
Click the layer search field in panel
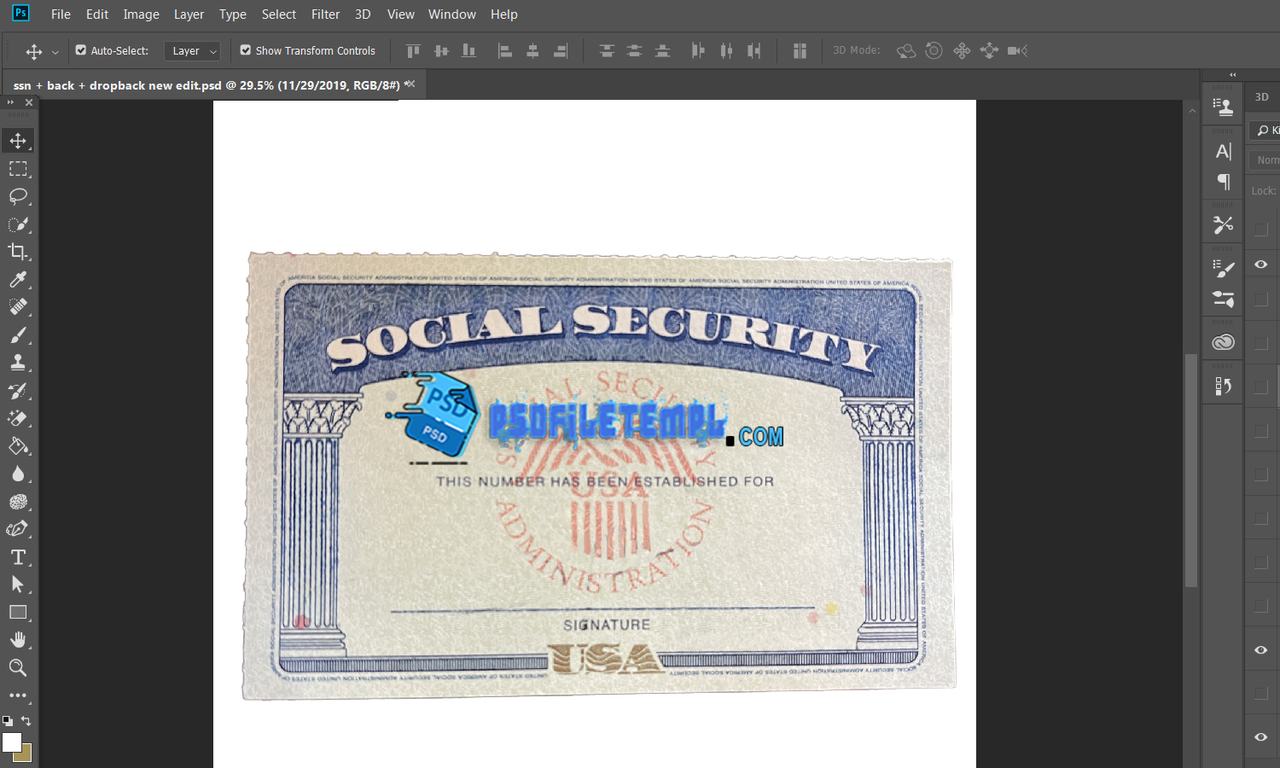[1265, 130]
